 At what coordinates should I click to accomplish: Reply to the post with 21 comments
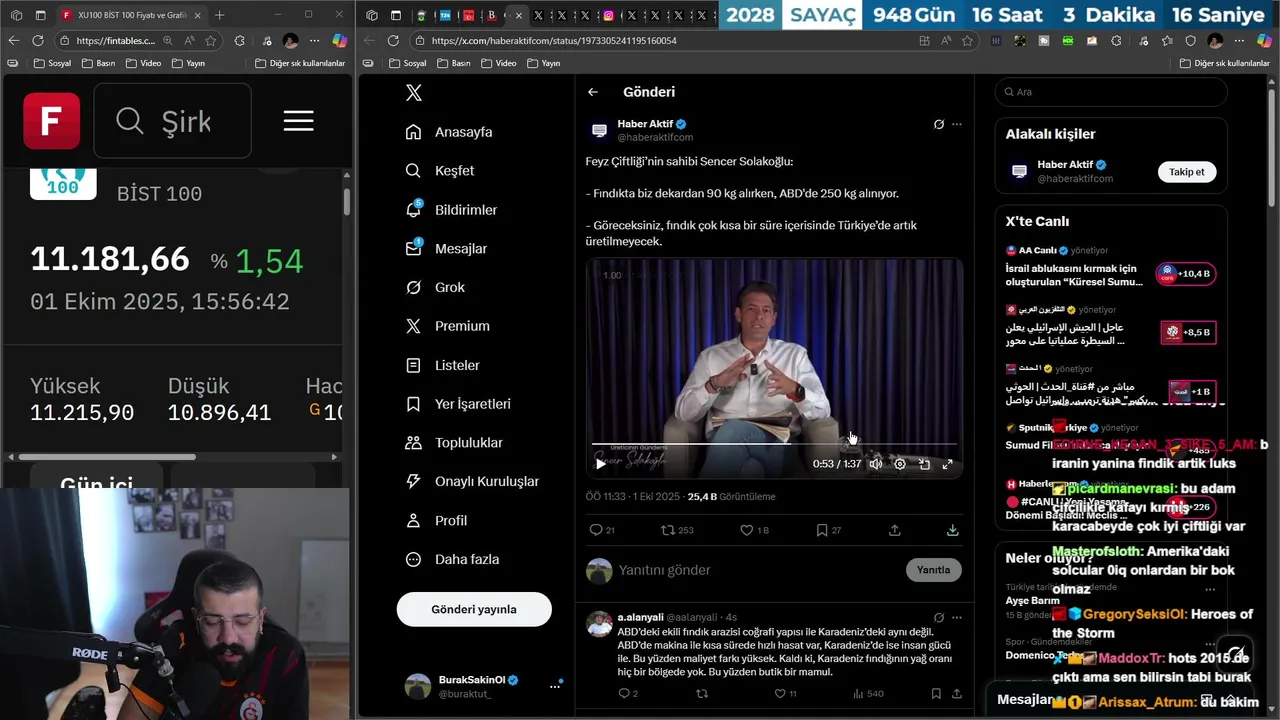click(x=602, y=530)
